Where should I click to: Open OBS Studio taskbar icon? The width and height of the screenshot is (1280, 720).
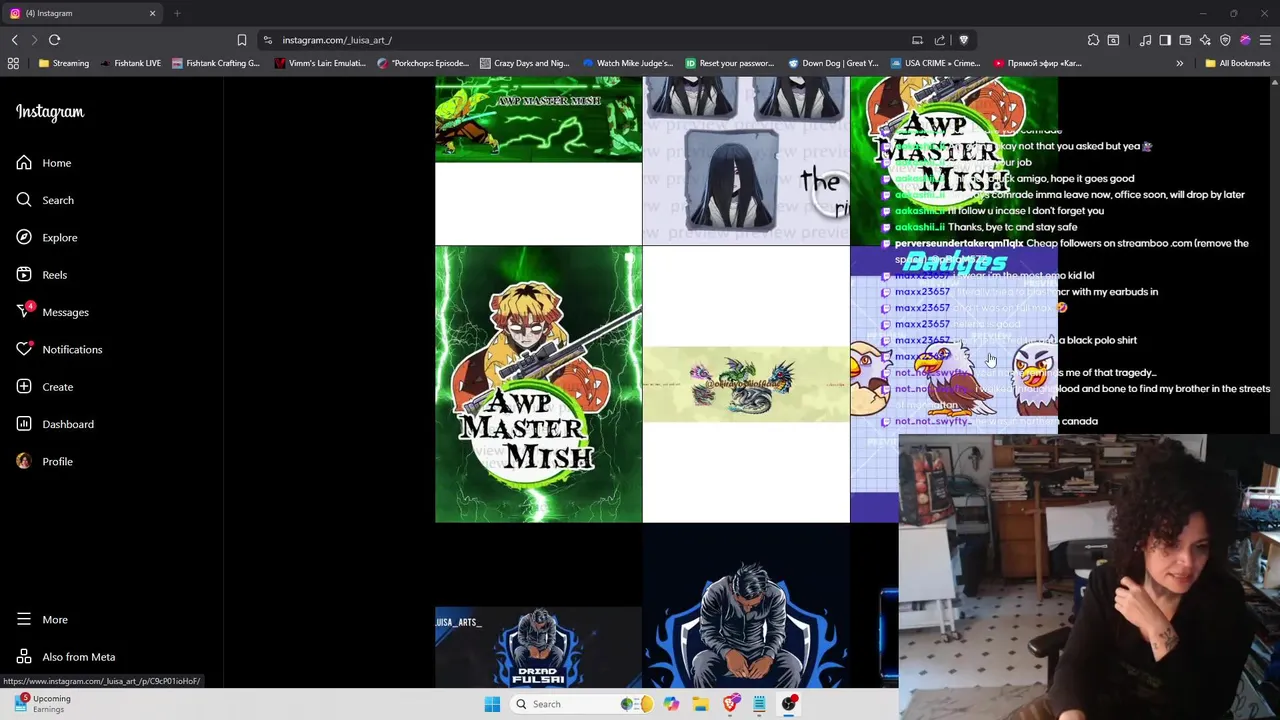coord(789,704)
